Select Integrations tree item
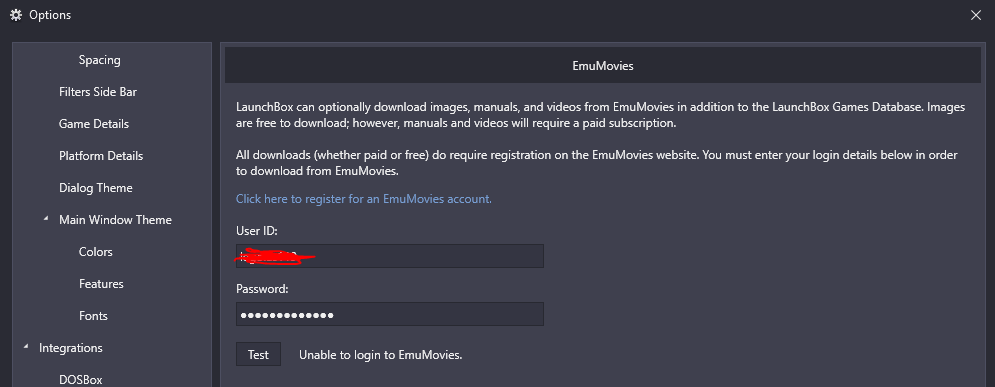Viewport: 995px width, 387px height. (70, 348)
